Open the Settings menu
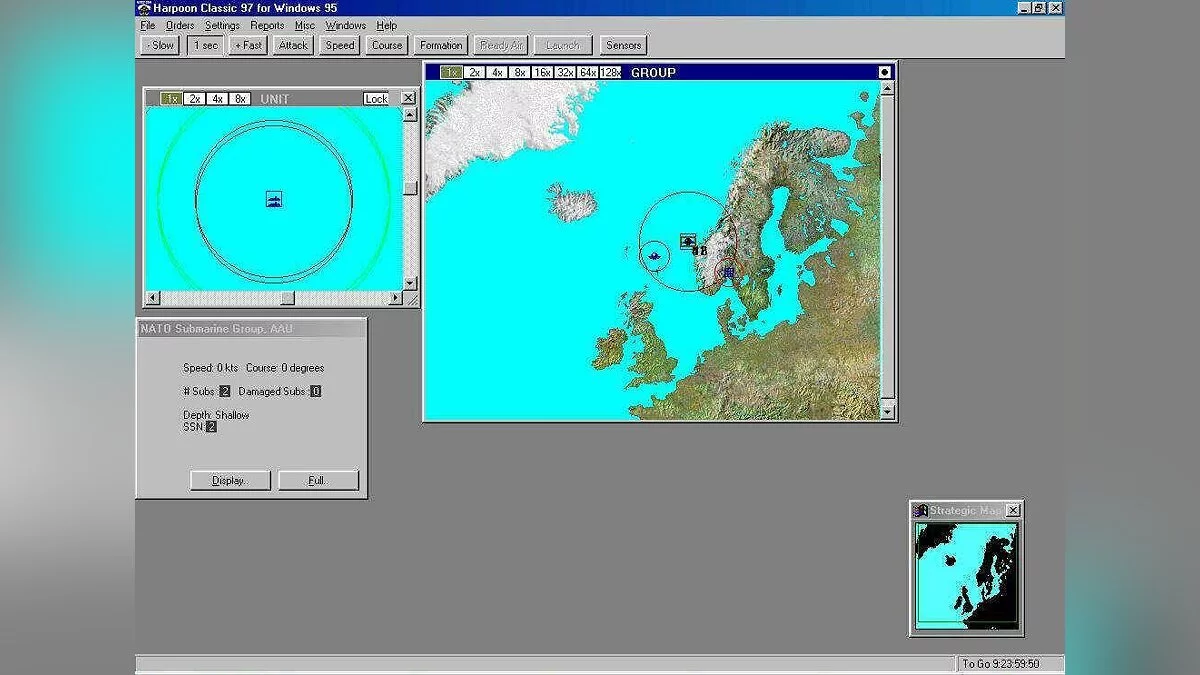Image resolution: width=1200 pixels, height=675 pixels. [222, 25]
